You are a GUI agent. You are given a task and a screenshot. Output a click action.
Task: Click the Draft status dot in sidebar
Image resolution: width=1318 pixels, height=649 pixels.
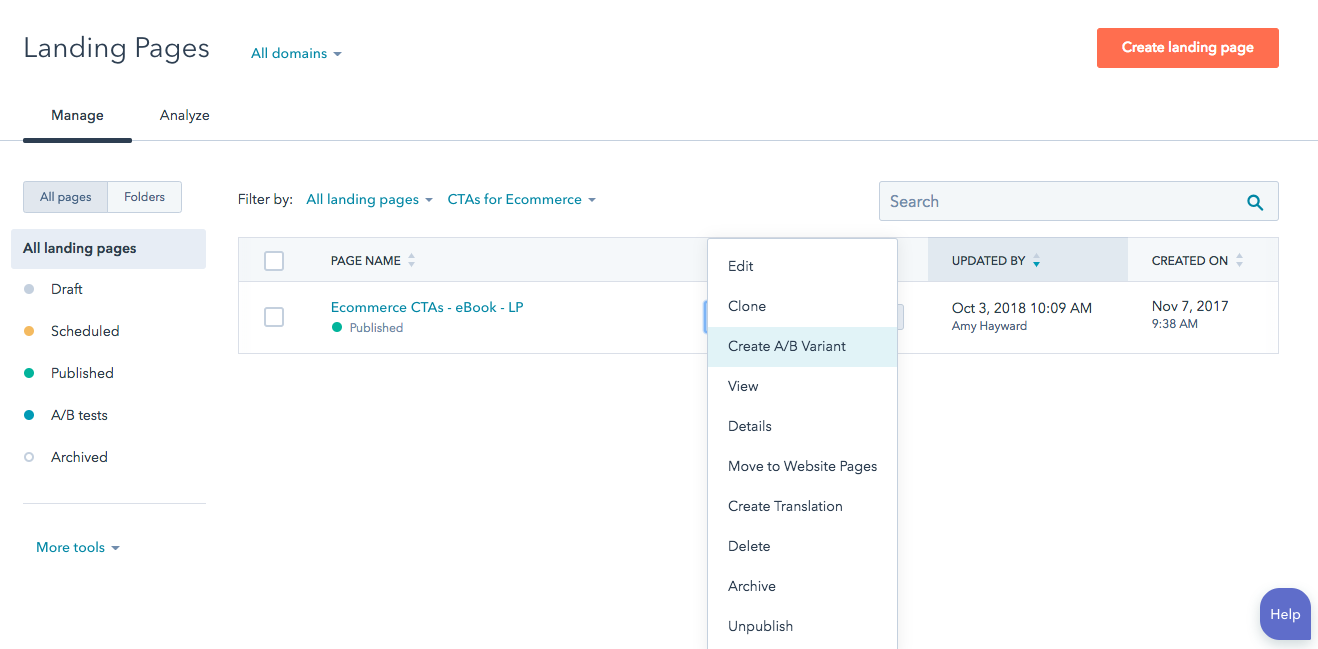tap(30, 289)
